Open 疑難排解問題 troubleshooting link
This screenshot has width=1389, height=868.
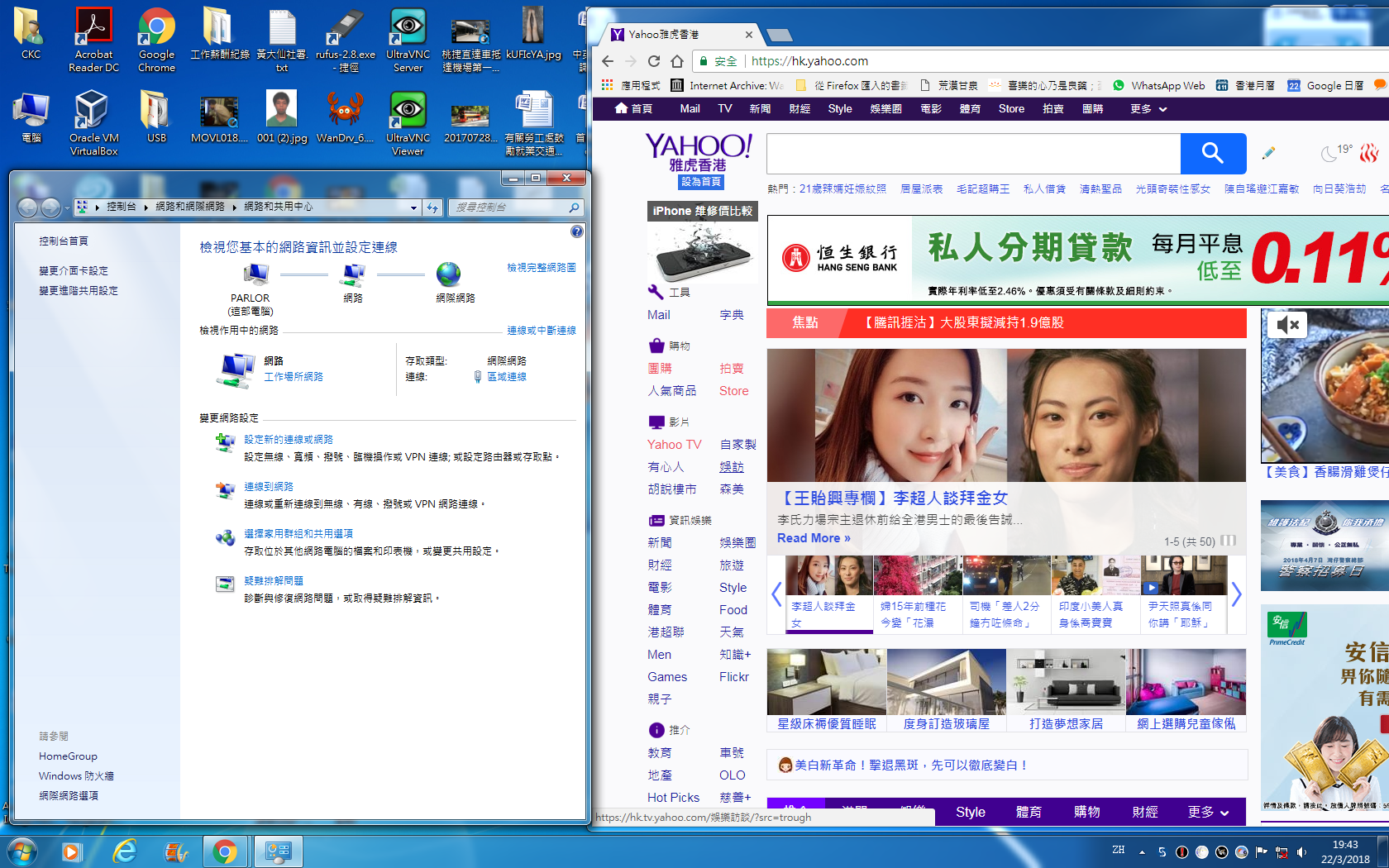[274, 581]
